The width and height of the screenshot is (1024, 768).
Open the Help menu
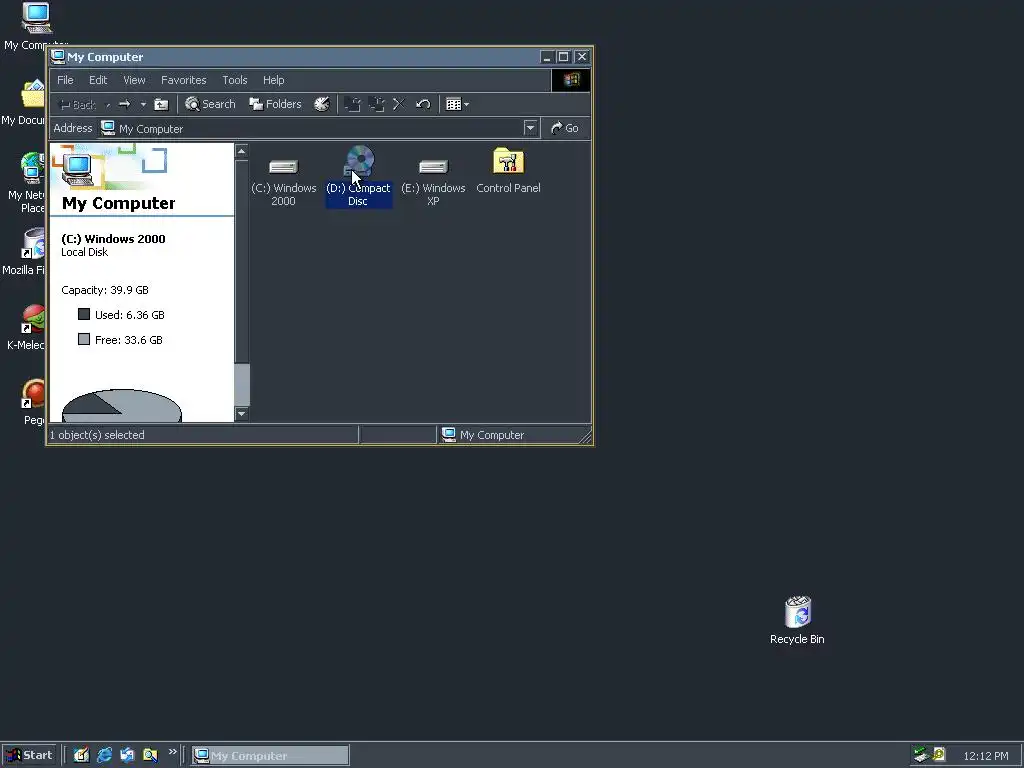click(x=274, y=80)
